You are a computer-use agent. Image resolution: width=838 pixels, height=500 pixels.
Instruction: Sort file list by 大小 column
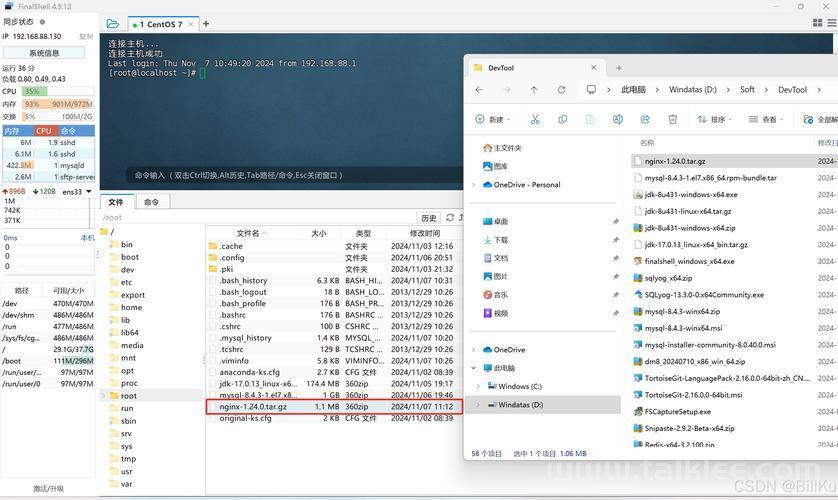coord(319,233)
